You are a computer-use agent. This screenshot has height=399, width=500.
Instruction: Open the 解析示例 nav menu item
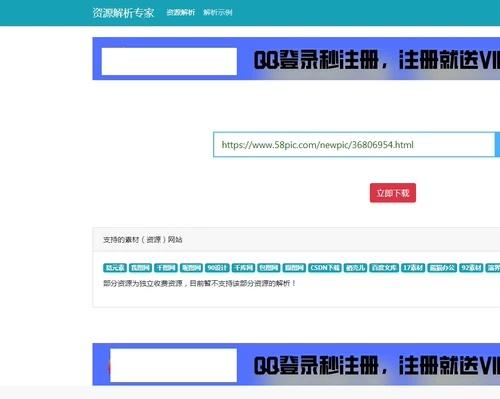218,13
